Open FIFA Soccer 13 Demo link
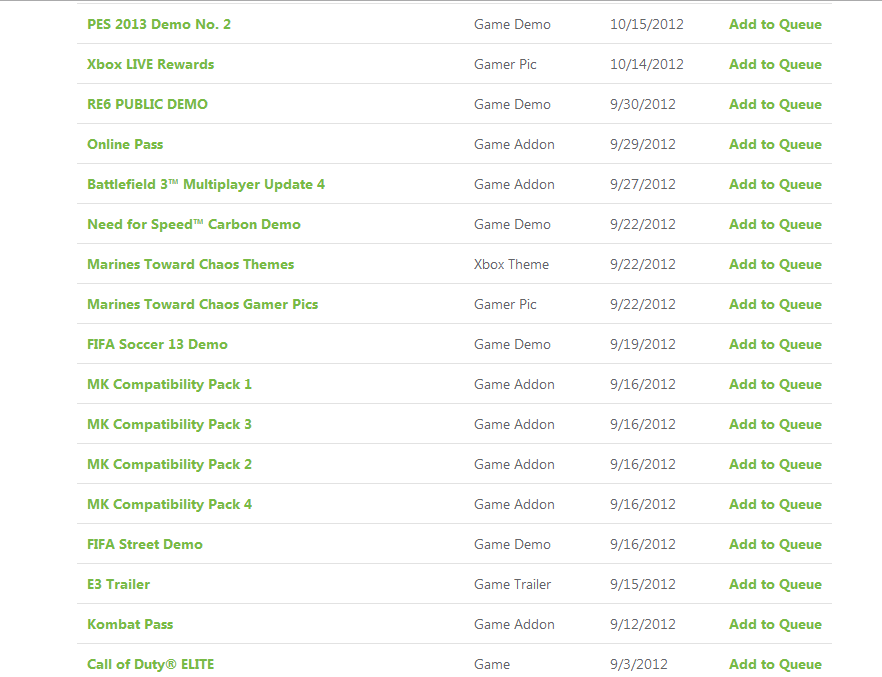The width and height of the screenshot is (882, 677). pos(157,344)
